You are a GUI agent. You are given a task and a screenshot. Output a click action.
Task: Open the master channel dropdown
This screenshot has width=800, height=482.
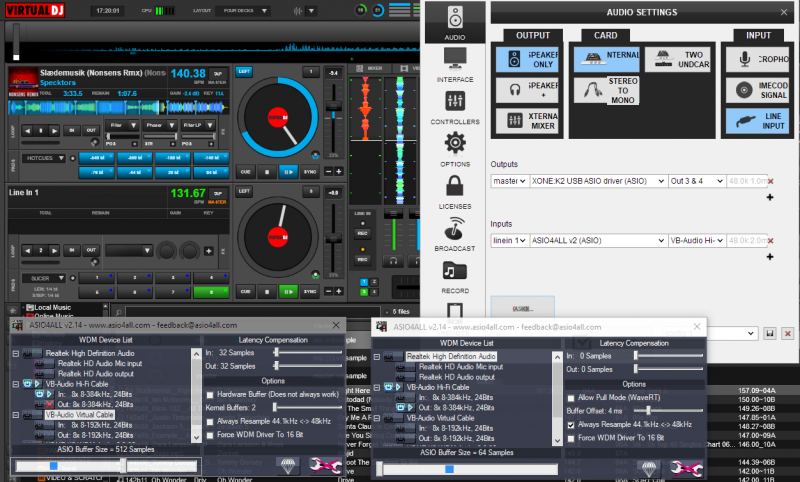tap(509, 181)
